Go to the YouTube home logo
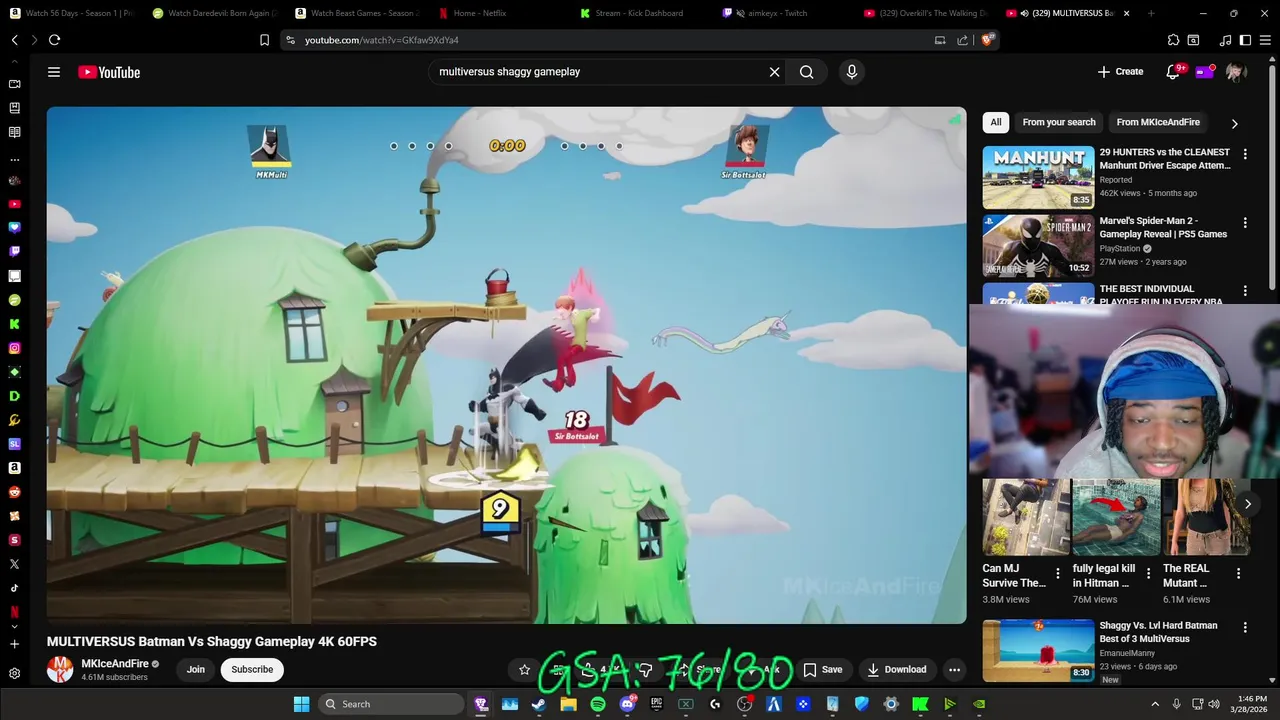The image size is (1280, 720). point(109,72)
